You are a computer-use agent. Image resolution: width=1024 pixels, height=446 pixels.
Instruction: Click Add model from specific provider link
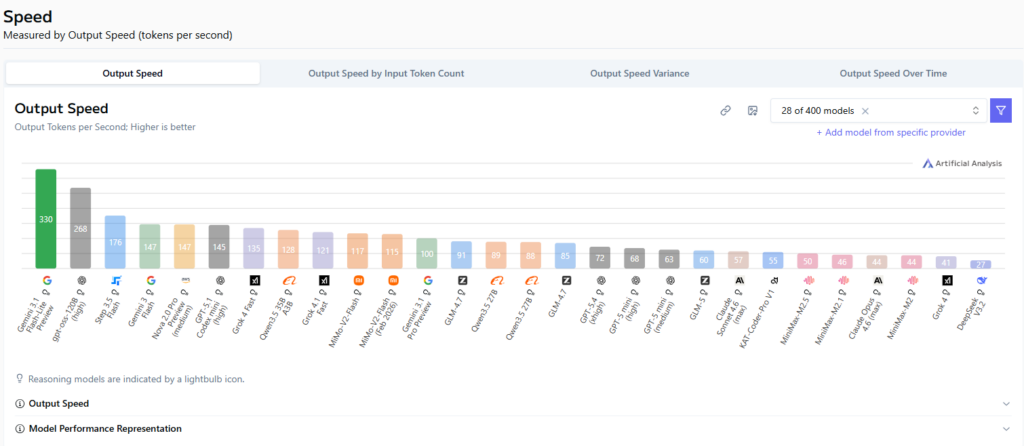pos(890,132)
